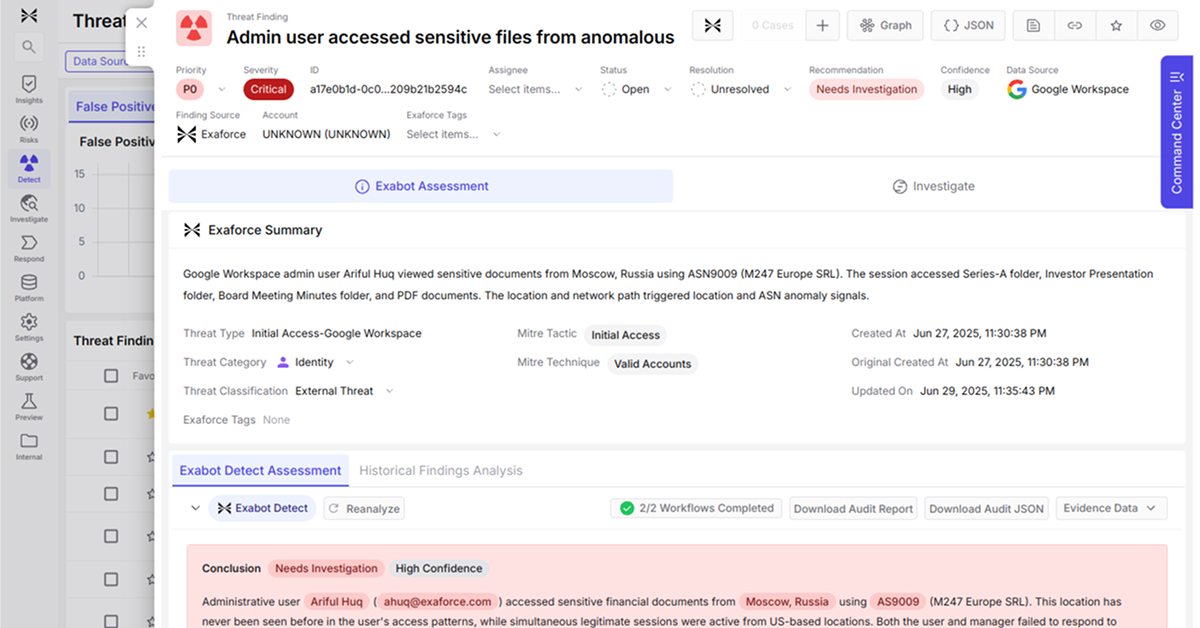The width and height of the screenshot is (1200, 628).
Task: Click the finding ID a17e0b1d value
Action: click(388, 89)
